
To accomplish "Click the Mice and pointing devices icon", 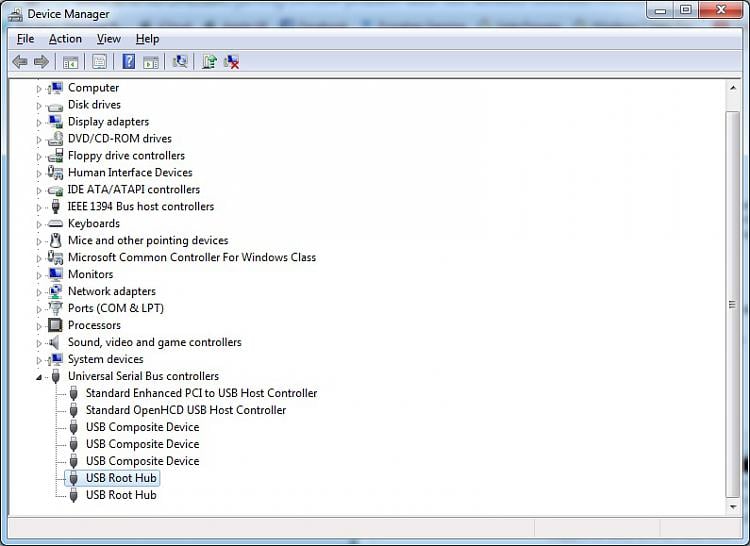I will tap(55, 240).
